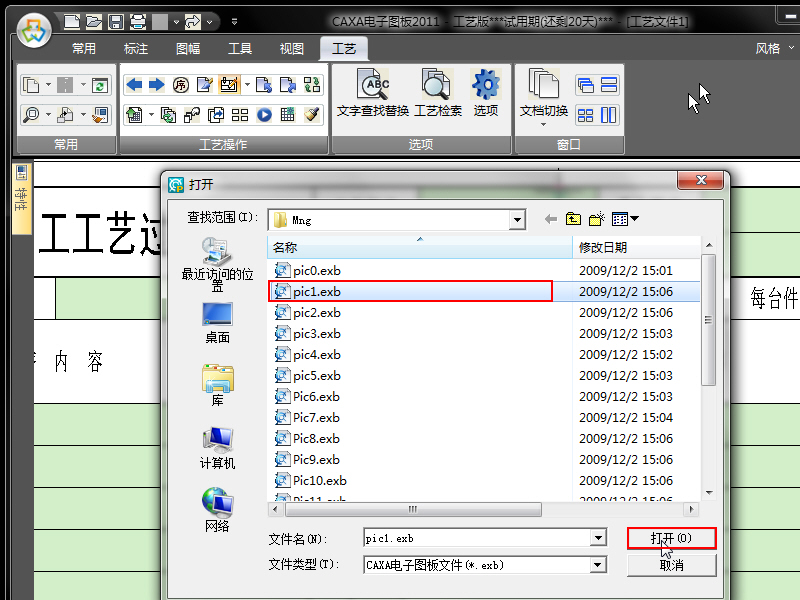Image resolution: width=800 pixels, height=600 pixels.
Task: Select the pic5.exb file
Action: (316, 376)
